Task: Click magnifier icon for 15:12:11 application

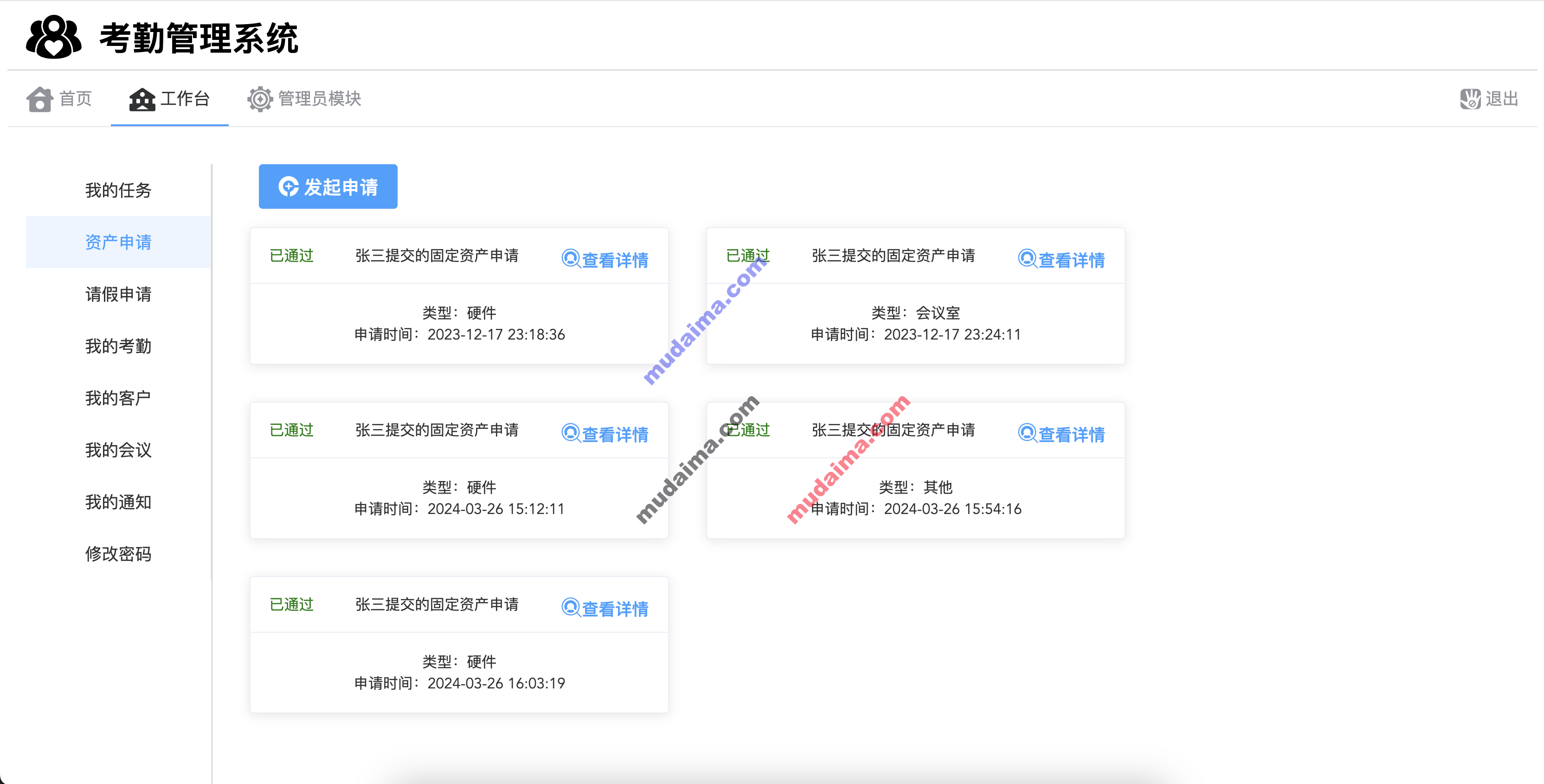Action: click(x=571, y=433)
